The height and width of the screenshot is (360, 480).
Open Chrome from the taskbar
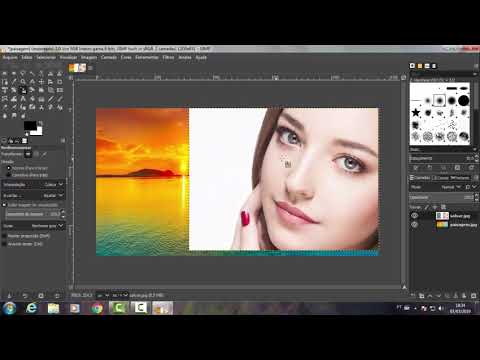97,308
